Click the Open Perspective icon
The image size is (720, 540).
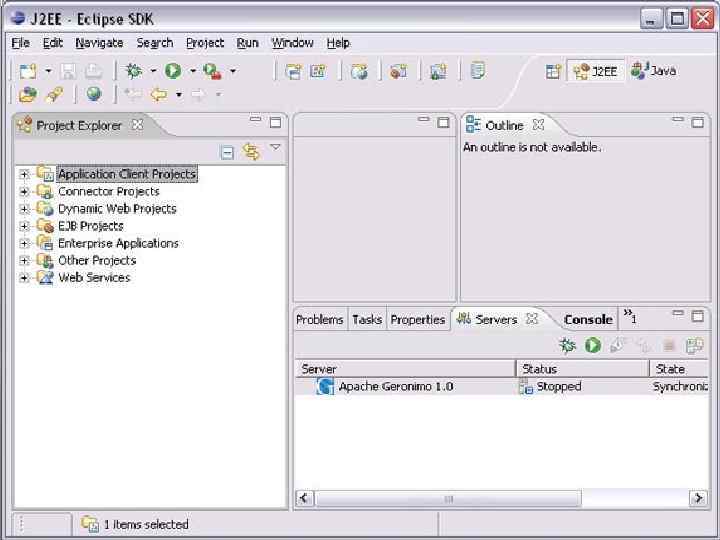click(553, 72)
